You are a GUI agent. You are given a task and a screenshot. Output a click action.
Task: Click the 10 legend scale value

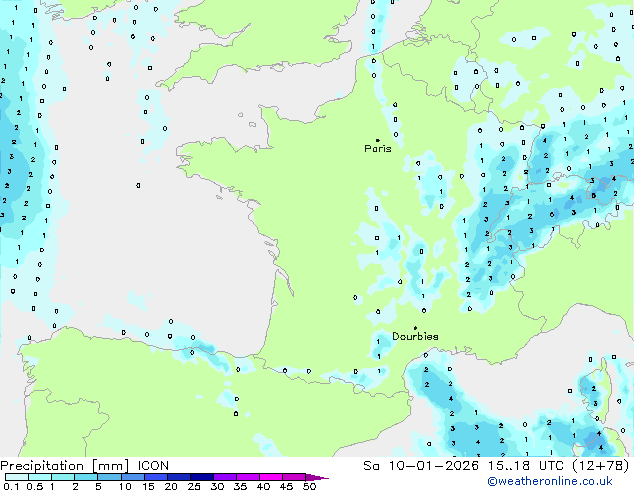pos(125,486)
